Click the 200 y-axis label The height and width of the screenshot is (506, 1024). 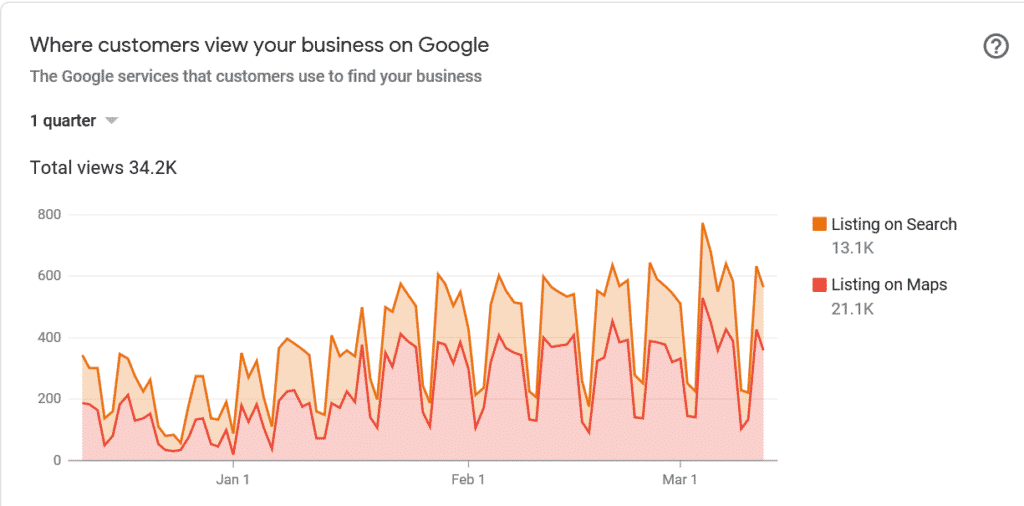point(48,399)
